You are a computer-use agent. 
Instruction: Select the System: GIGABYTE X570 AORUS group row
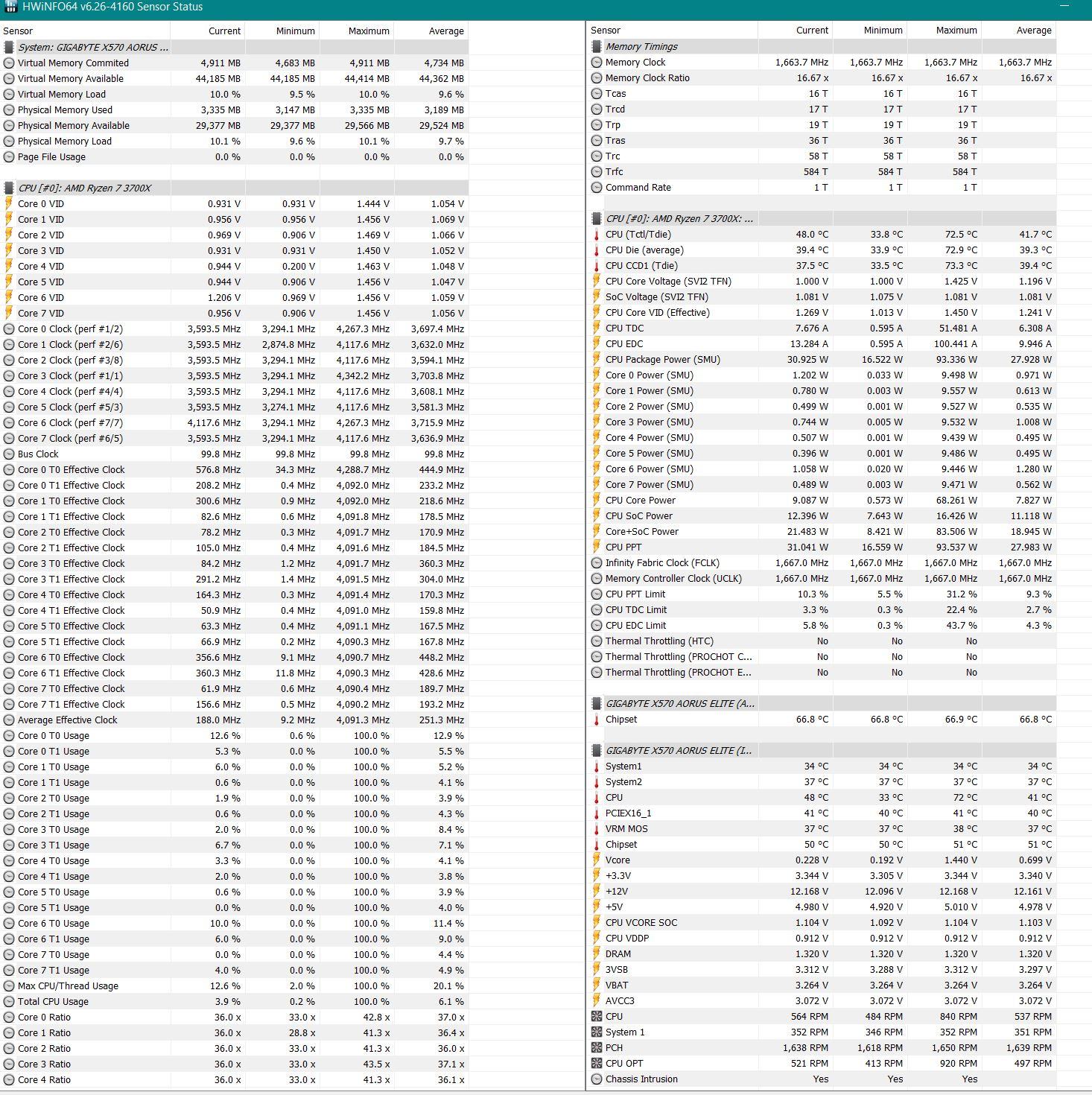pyautogui.click(x=234, y=47)
